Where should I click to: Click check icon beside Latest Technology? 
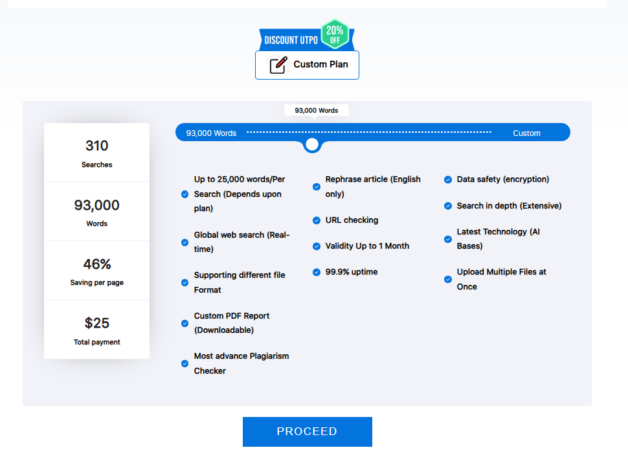pyautogui.click(x=448, y=239)
